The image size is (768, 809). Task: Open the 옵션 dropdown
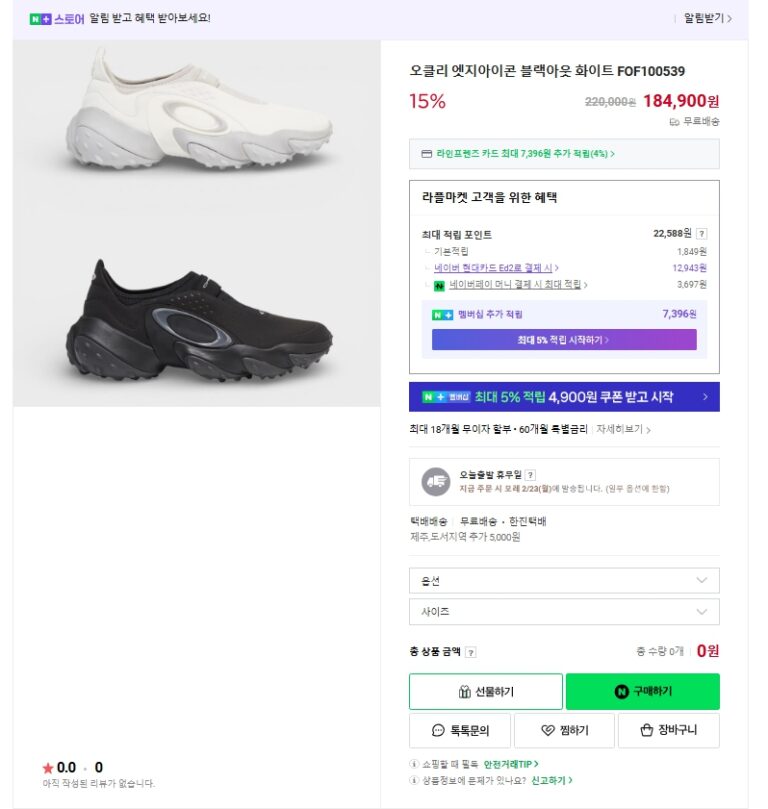pyautogui.click(x=564, y=581)
